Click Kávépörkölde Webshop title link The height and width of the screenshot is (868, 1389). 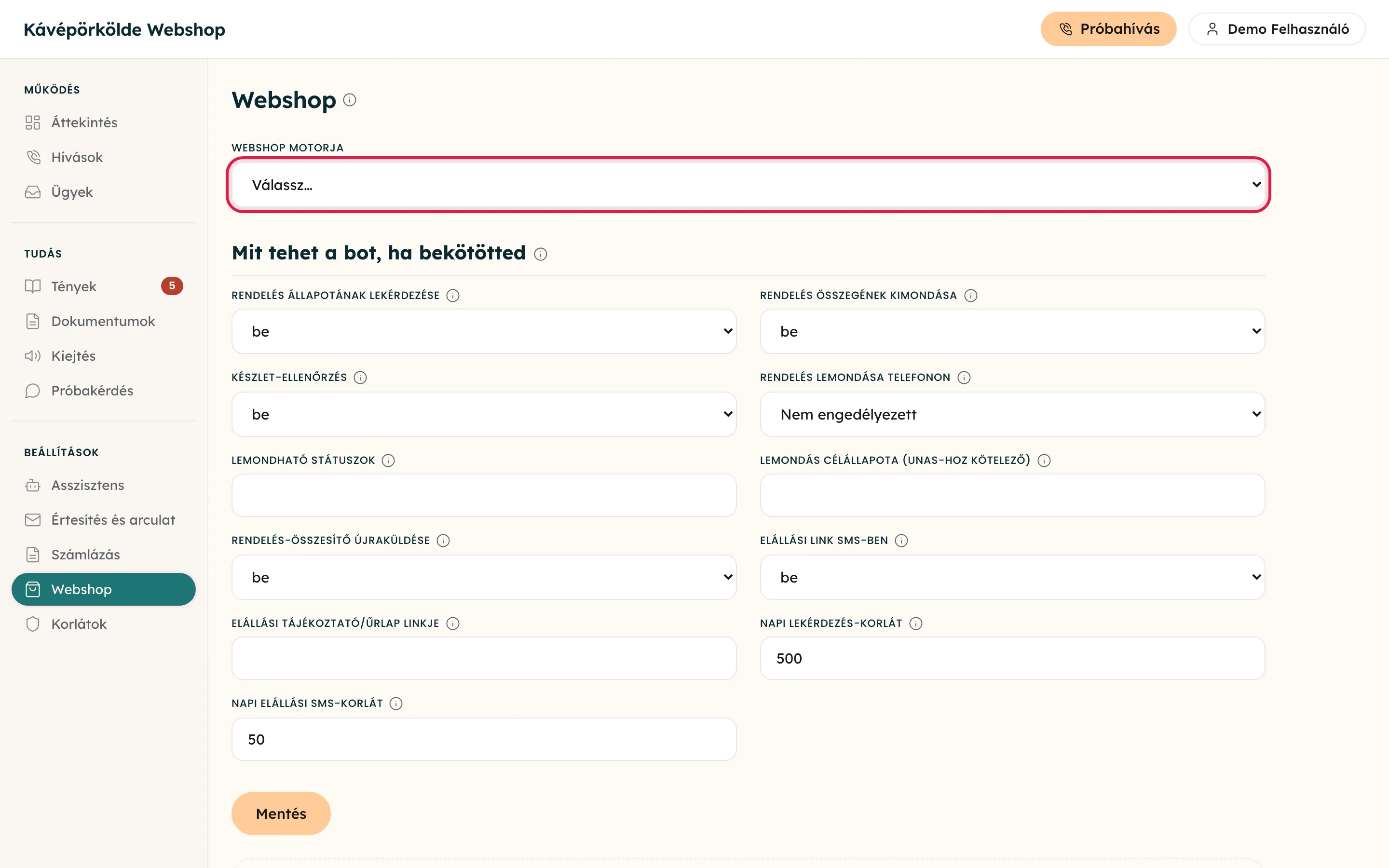[x=124, y=29]
